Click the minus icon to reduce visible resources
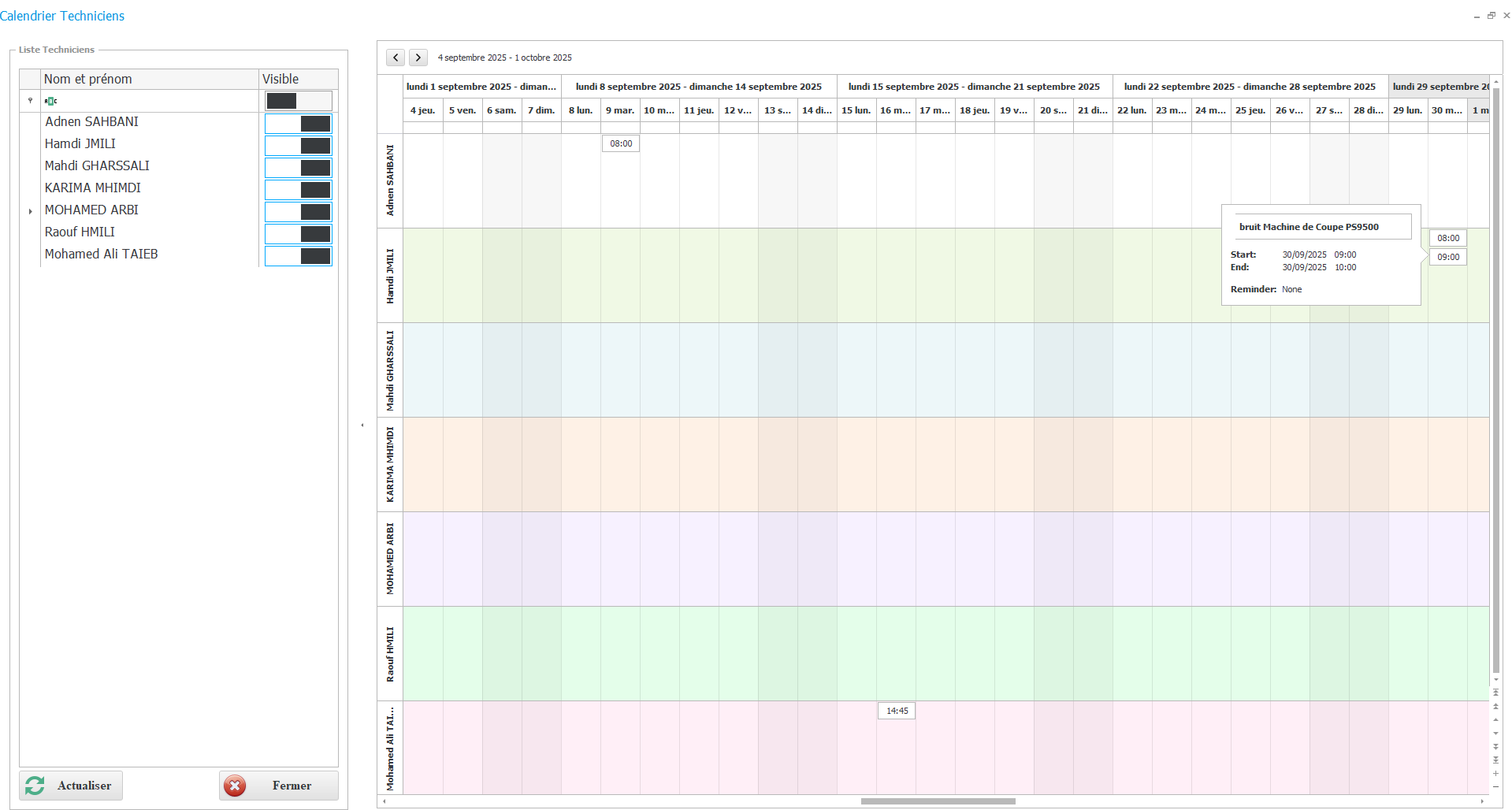Viewport: 1512px width, 810px height. (1495, 786)
